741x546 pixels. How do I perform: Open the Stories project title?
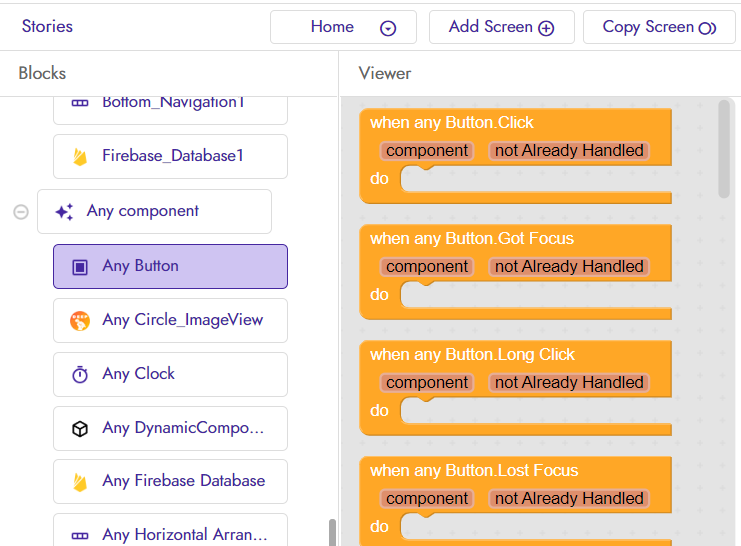pyautogui.click(x=47, y=26)
